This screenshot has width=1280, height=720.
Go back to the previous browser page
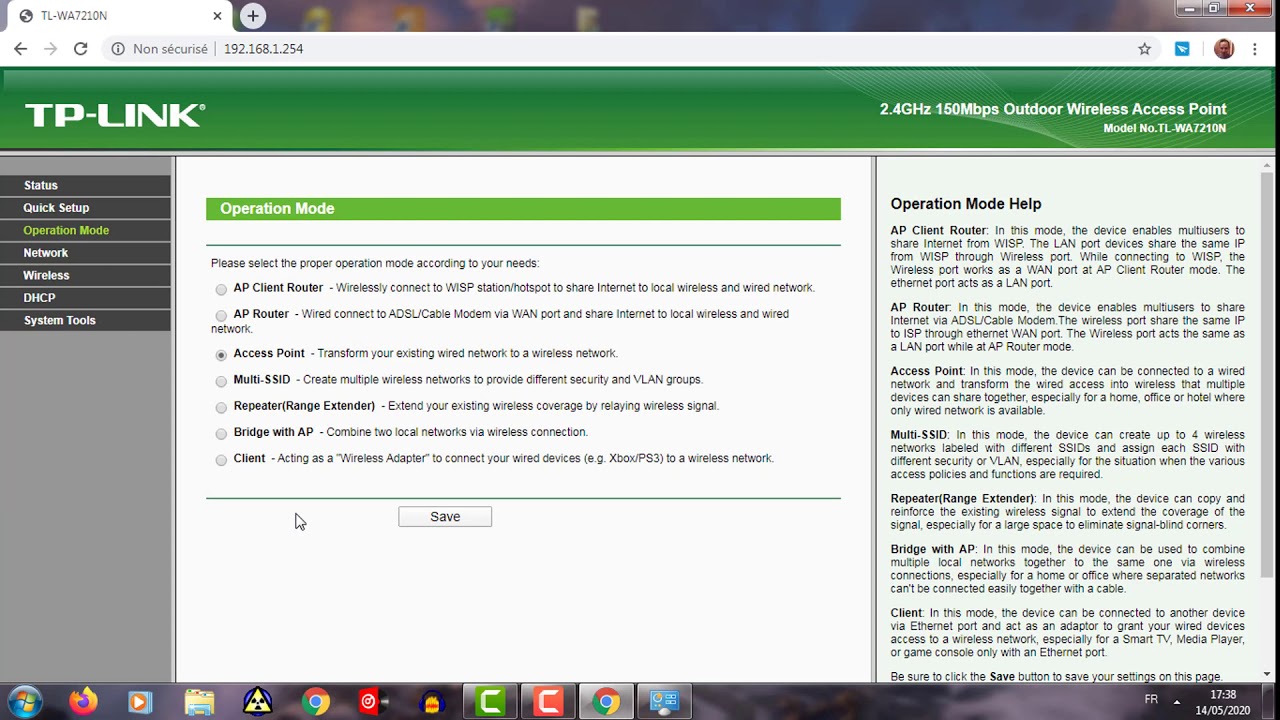[21, 48]
